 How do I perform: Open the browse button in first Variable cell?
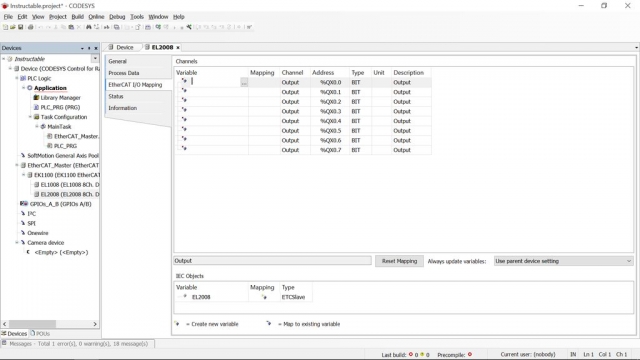coord(244,82)
